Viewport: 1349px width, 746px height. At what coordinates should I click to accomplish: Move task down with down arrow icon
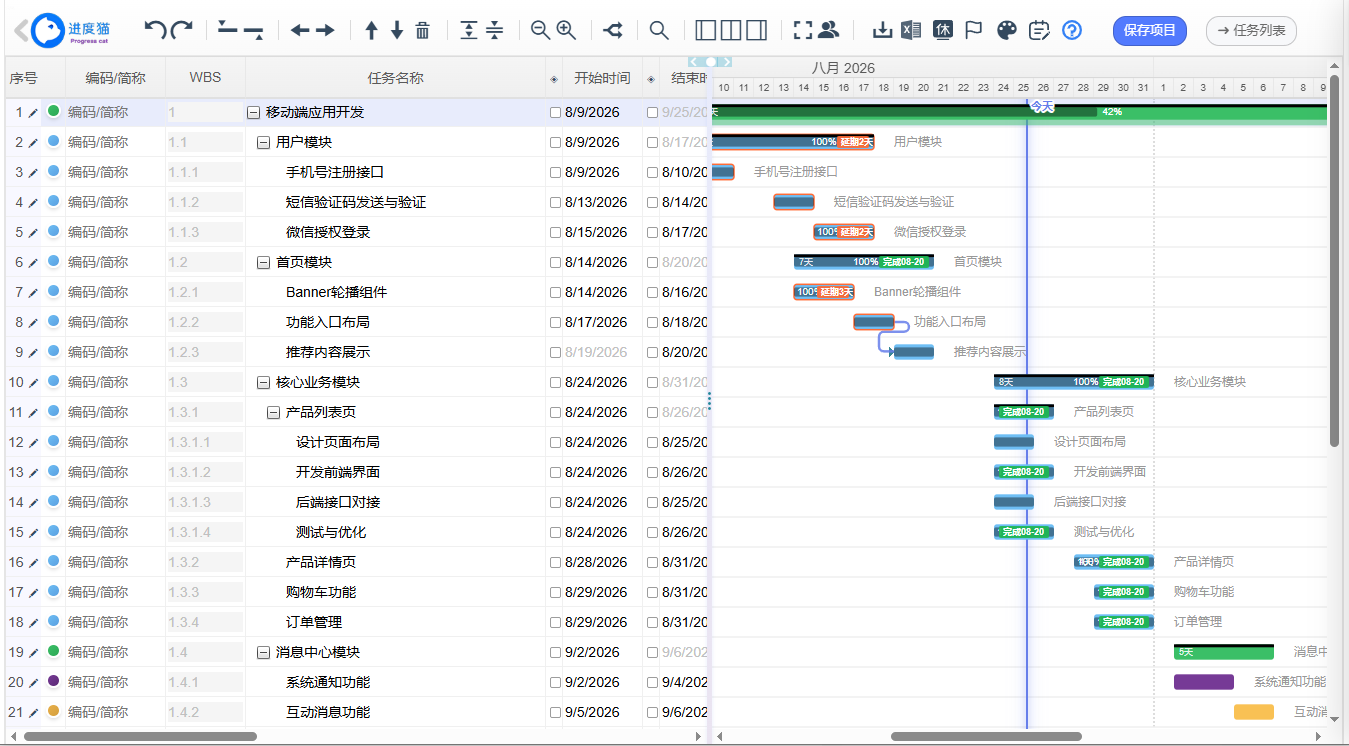[397, 30]
